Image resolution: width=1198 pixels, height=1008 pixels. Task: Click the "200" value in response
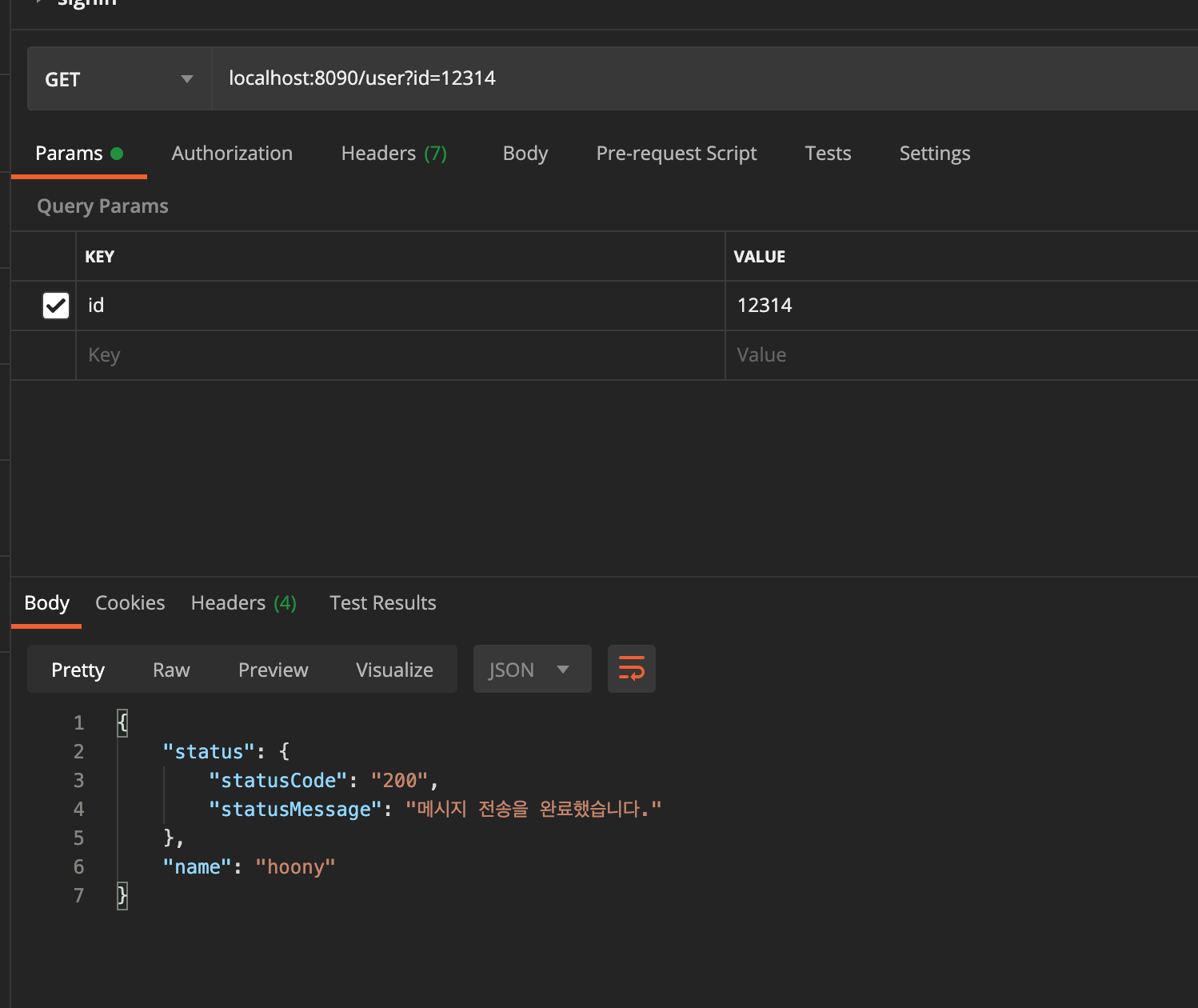pos(400,781)
